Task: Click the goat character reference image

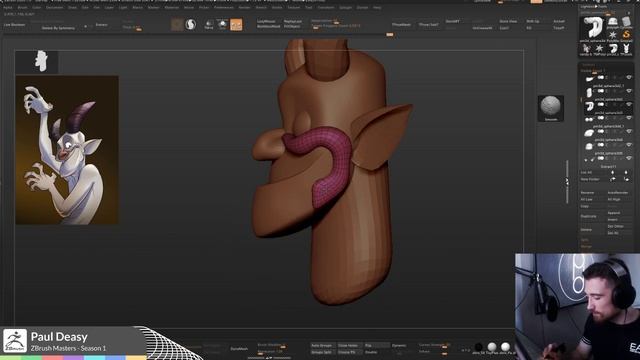Action: [67, 150]
